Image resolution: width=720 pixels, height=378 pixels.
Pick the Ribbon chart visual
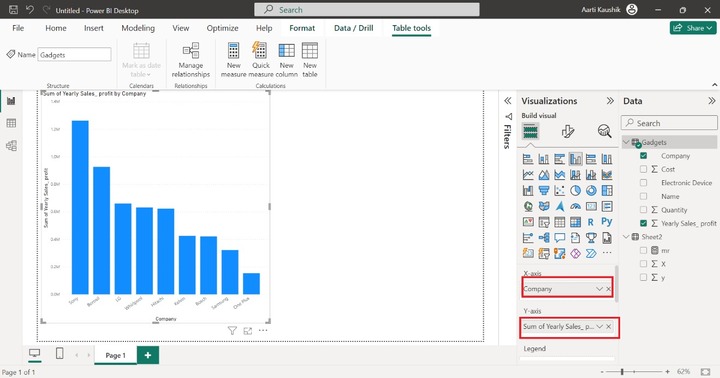pos(607,175)
